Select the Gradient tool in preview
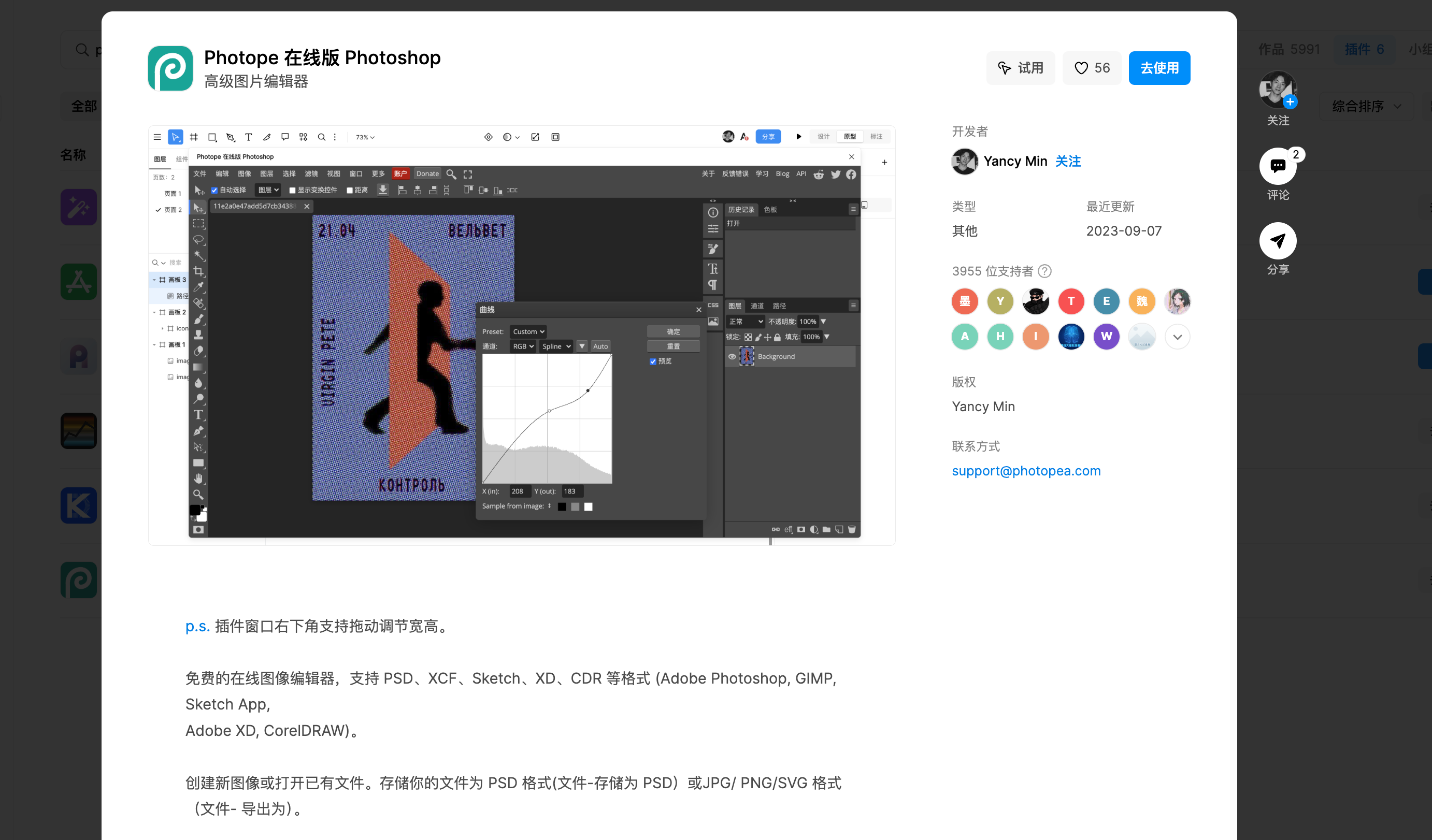The height and width of the screenshot is (840, 1432). coord(198,367)
